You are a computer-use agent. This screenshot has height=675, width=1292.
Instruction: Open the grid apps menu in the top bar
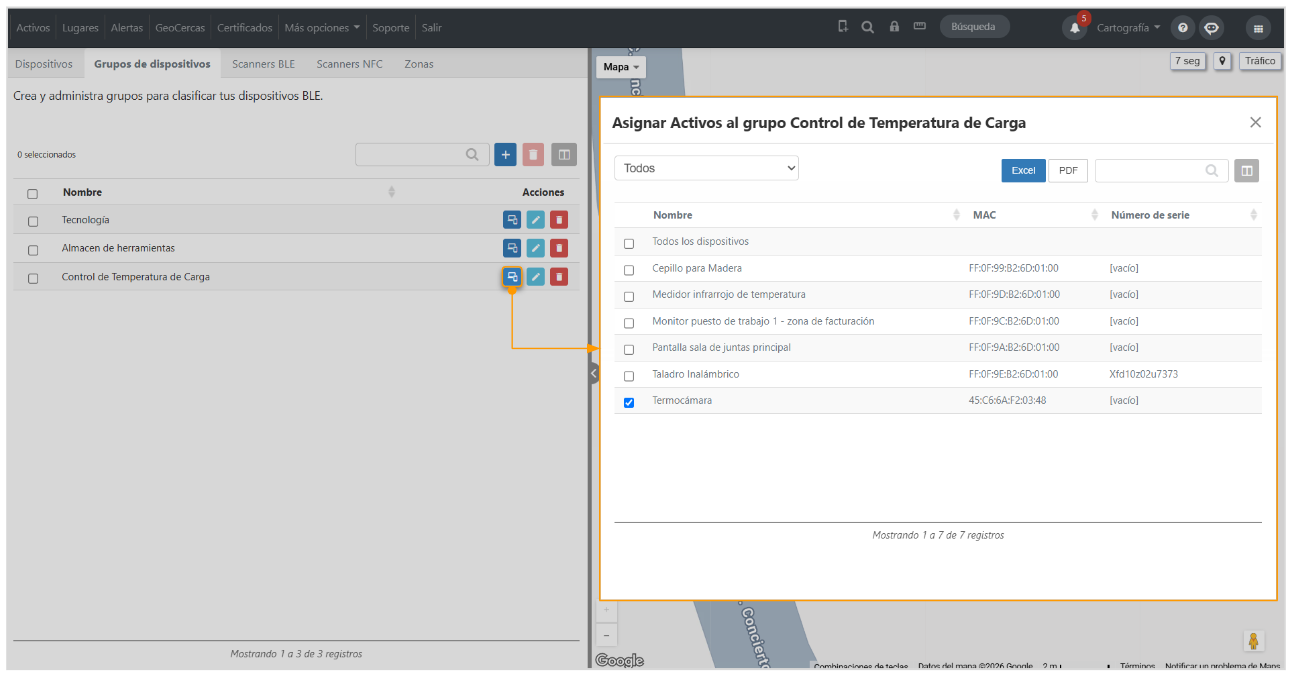point(1258,28)
